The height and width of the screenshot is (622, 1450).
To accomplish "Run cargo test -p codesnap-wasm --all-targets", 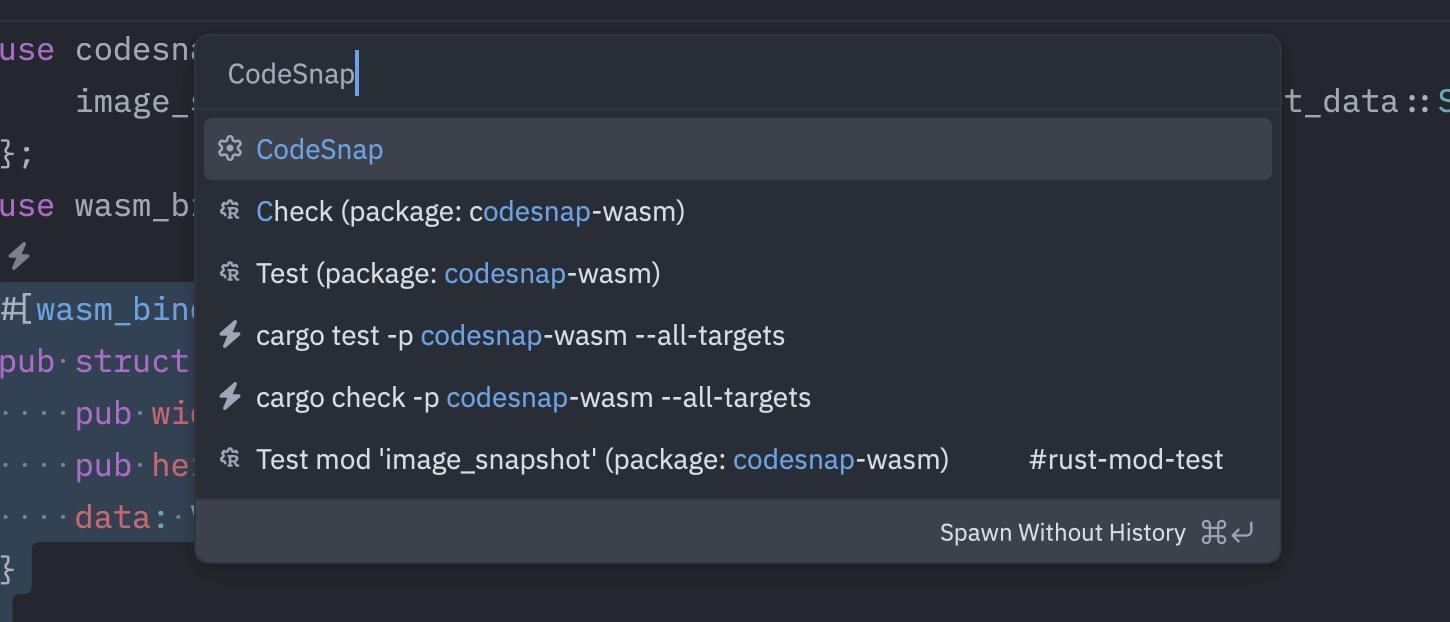I will (738, 335).
